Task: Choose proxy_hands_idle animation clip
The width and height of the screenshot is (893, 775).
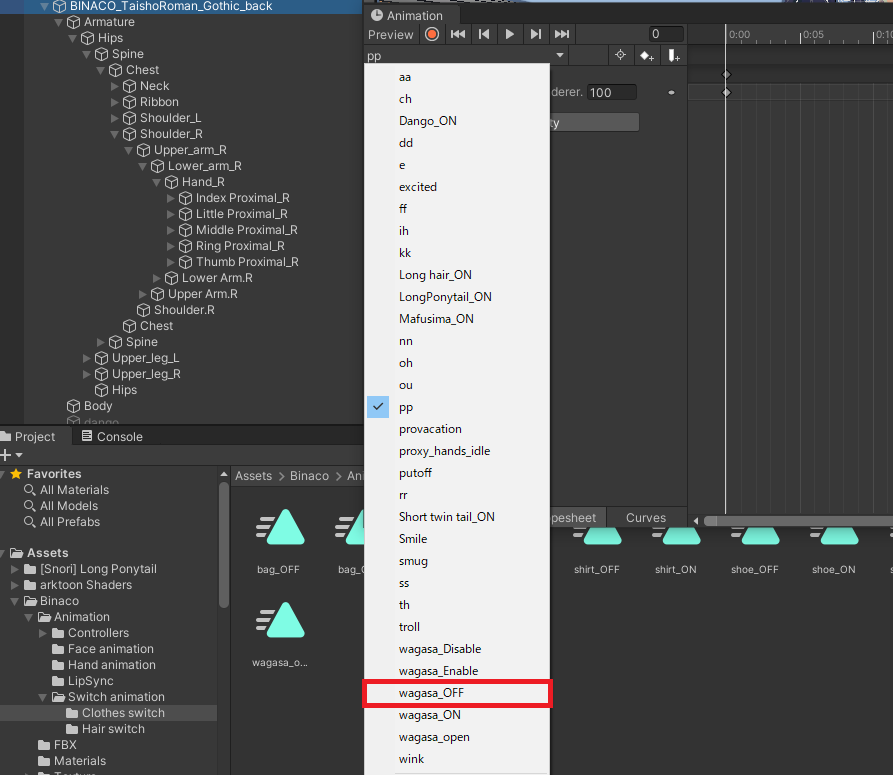Action: point(457,451)
